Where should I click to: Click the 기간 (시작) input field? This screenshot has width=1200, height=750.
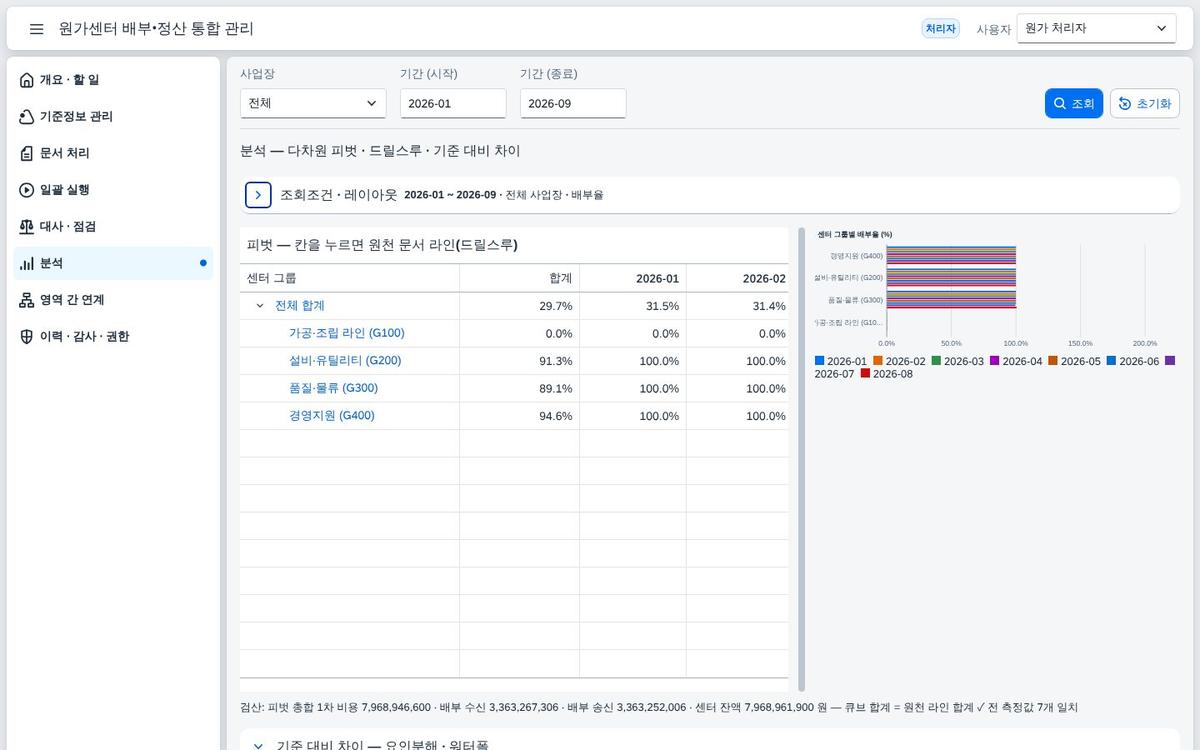(453, 104)
